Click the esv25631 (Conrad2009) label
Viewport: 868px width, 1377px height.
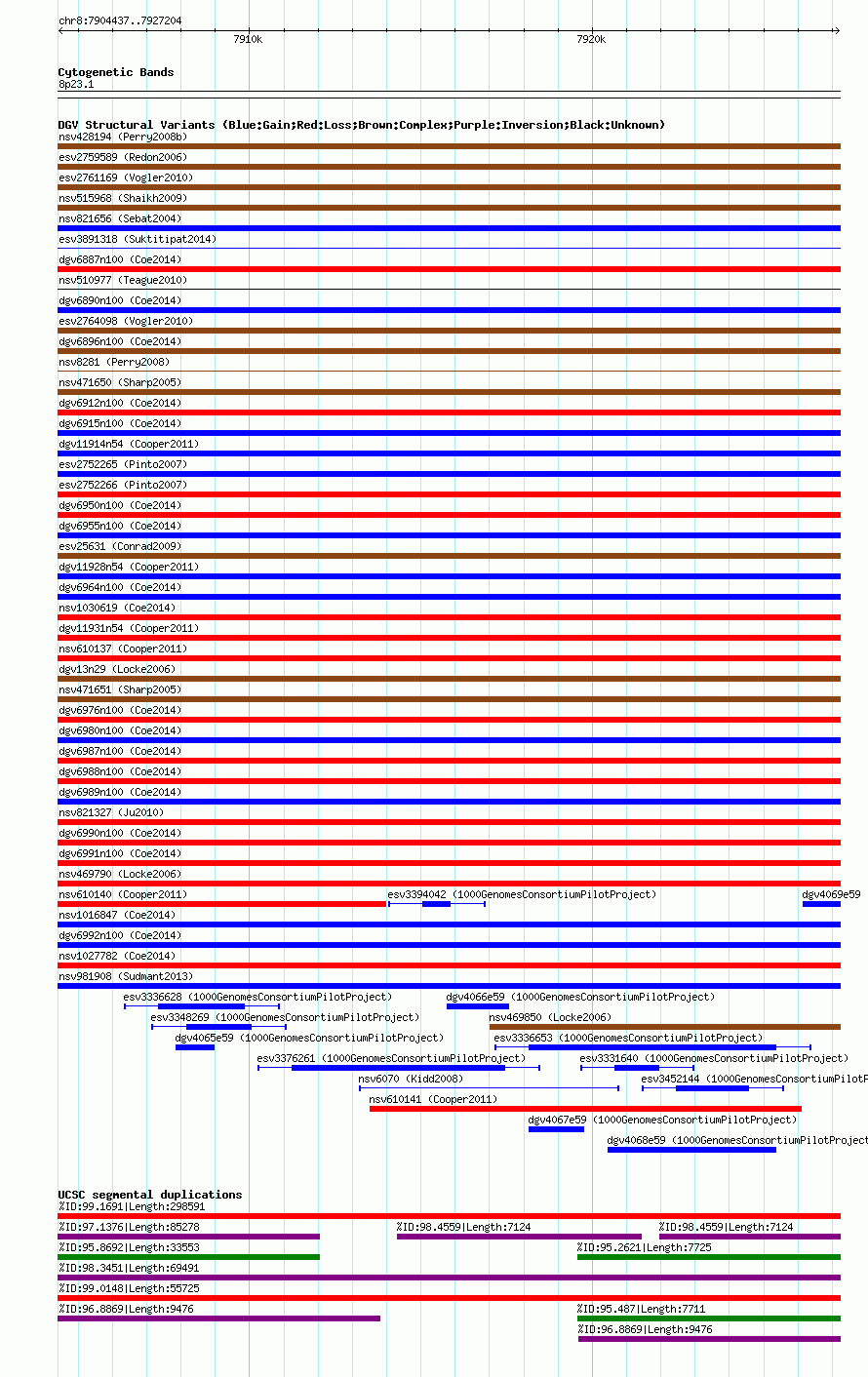(x=120, y=546)
